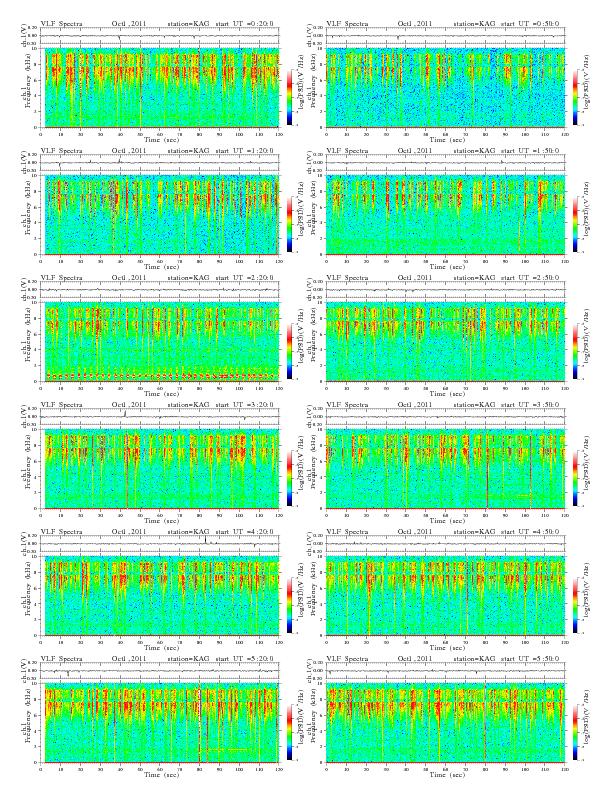The height and width of the screenshot is (792, 612).
Task: Click the ch.1 waveform strip above the 4:50:0 spectrogram
Action: point(445,544)
